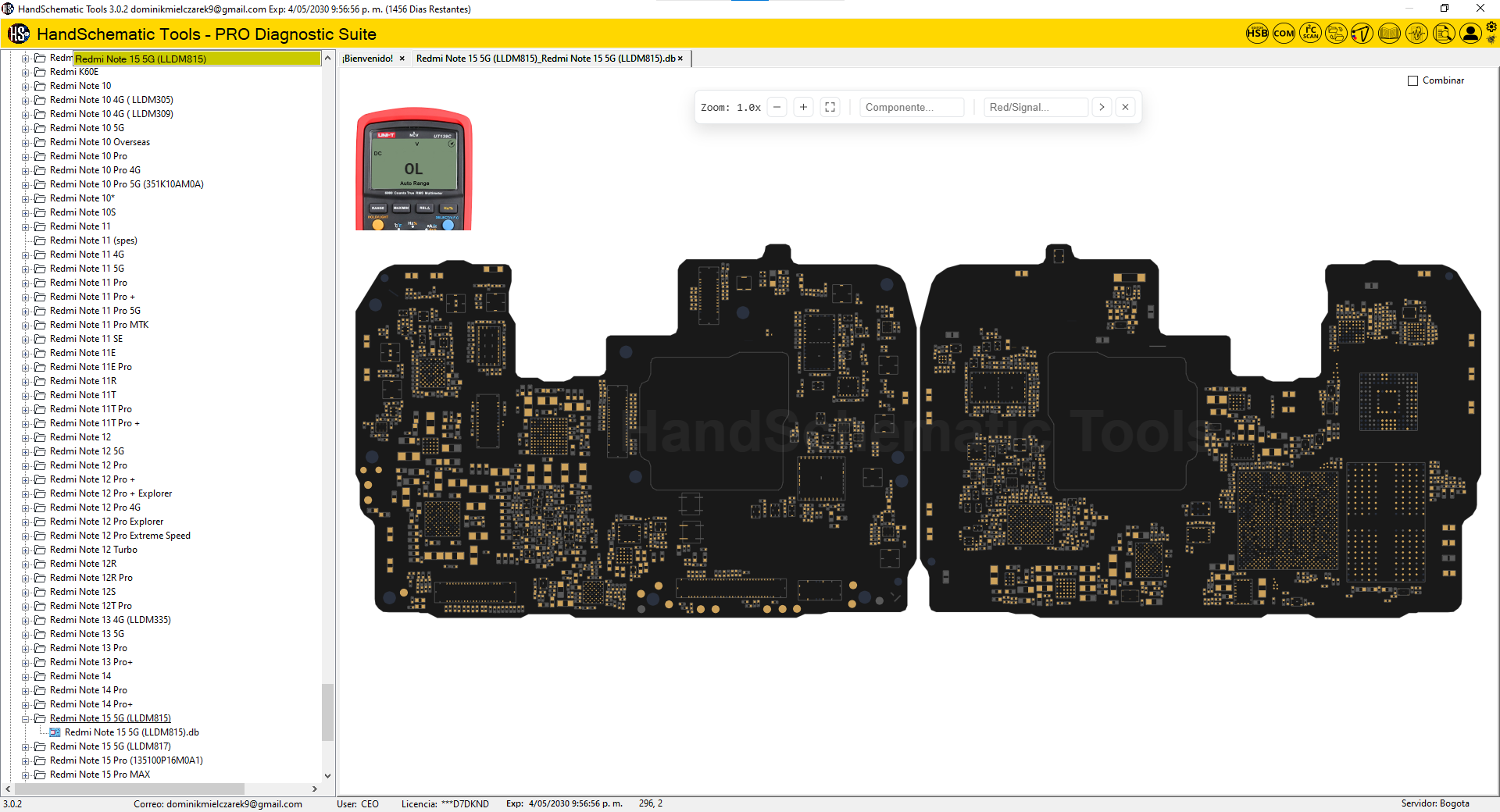The height and width of the screenshot is (812, 1500).
Task: Select Redmi Note 15 5G (LLDM817) folder
Action: tap(110, 746)
